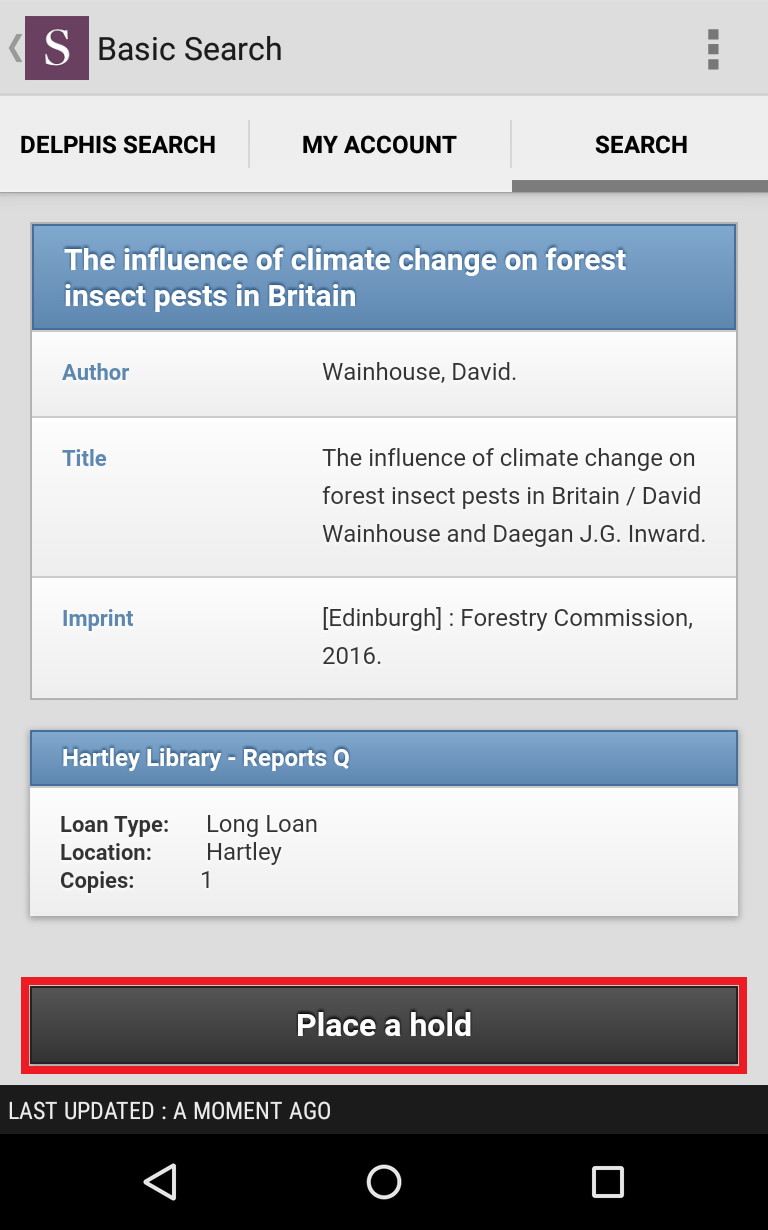Click the purple S app logo
This screenshot has width=768, height=1230.
57,48
